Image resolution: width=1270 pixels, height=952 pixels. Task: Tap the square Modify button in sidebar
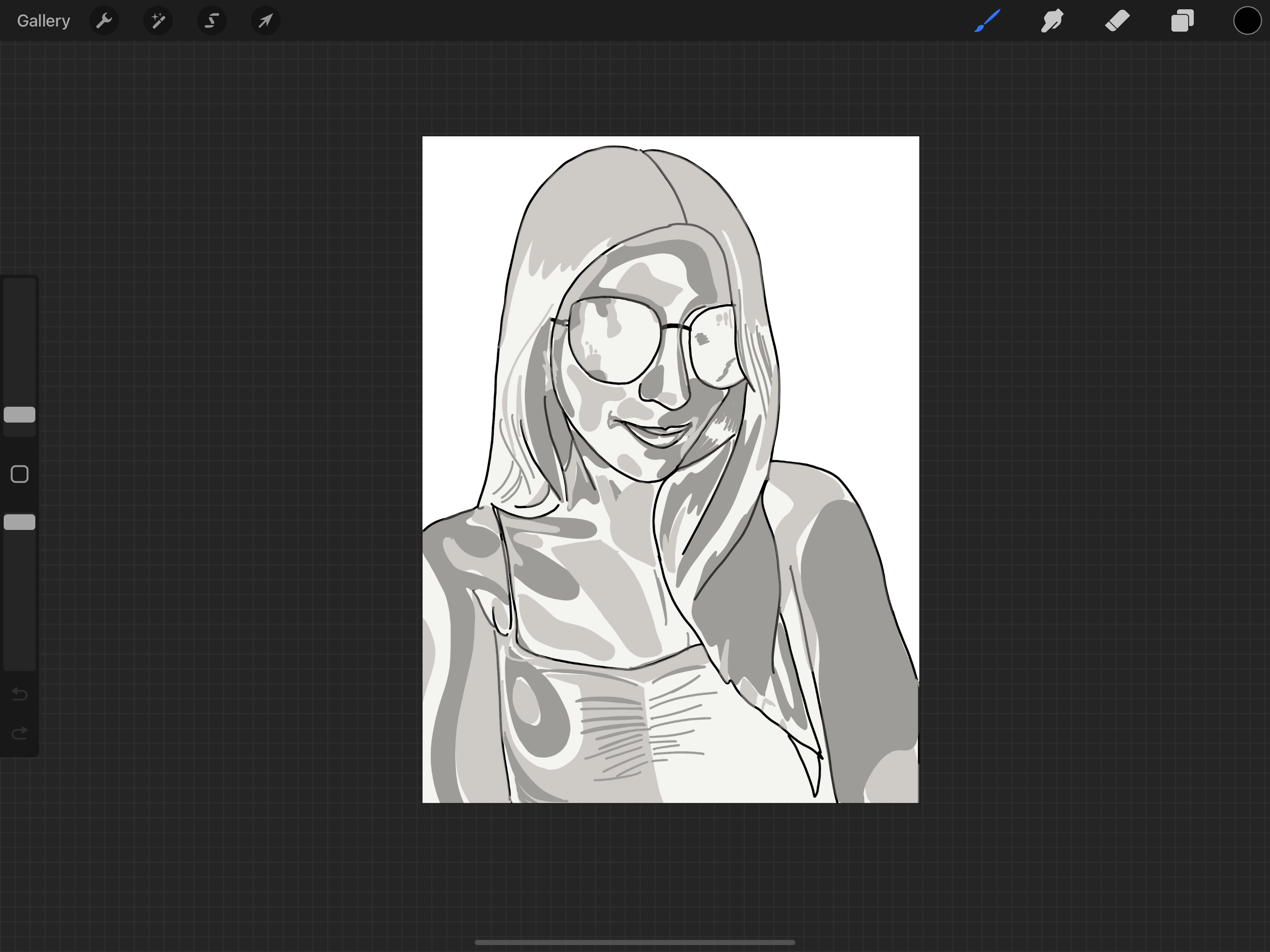coord(20,474)
